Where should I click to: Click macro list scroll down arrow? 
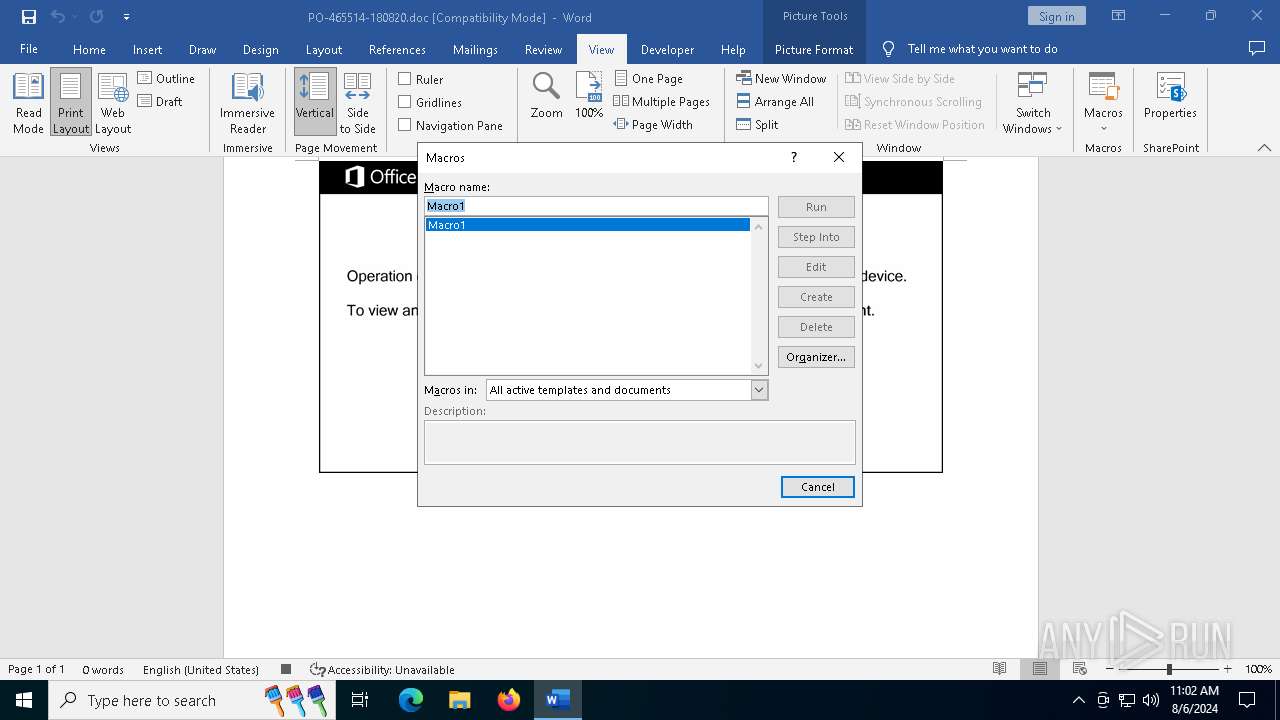tap(759, 366)
